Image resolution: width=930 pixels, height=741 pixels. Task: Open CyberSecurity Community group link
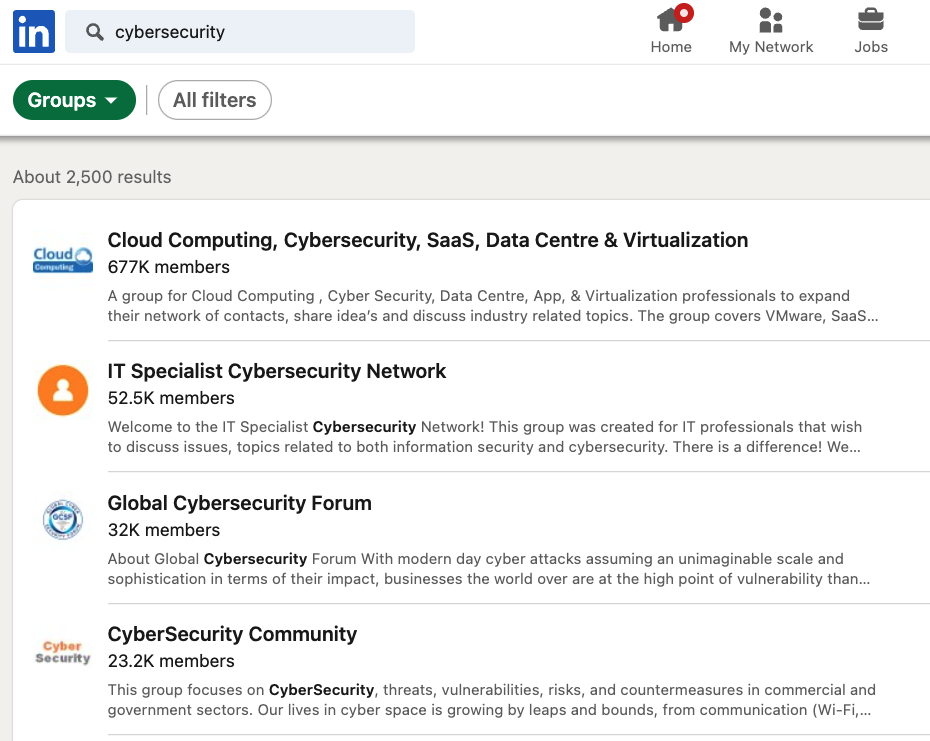[232, 634]
